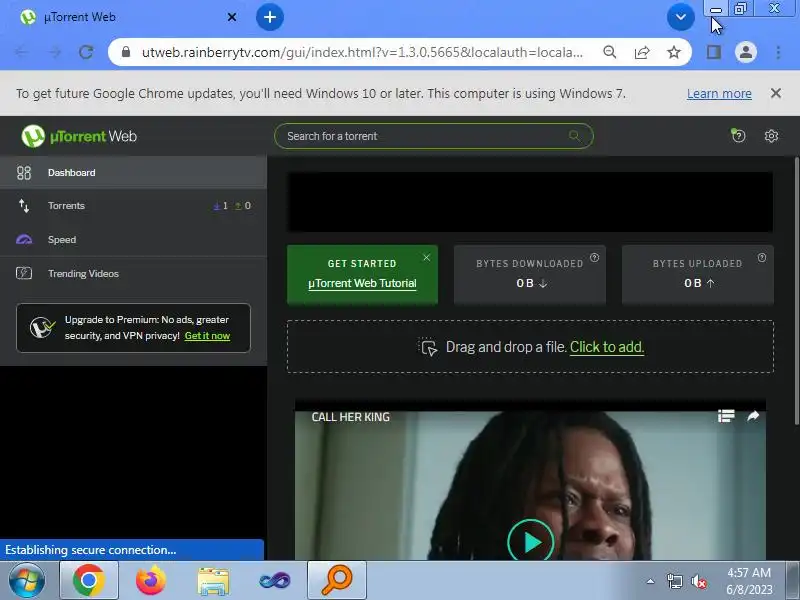Click Chrome in the taskbar
The height and width of the screenshot is (600, 800).
[89, 581]
